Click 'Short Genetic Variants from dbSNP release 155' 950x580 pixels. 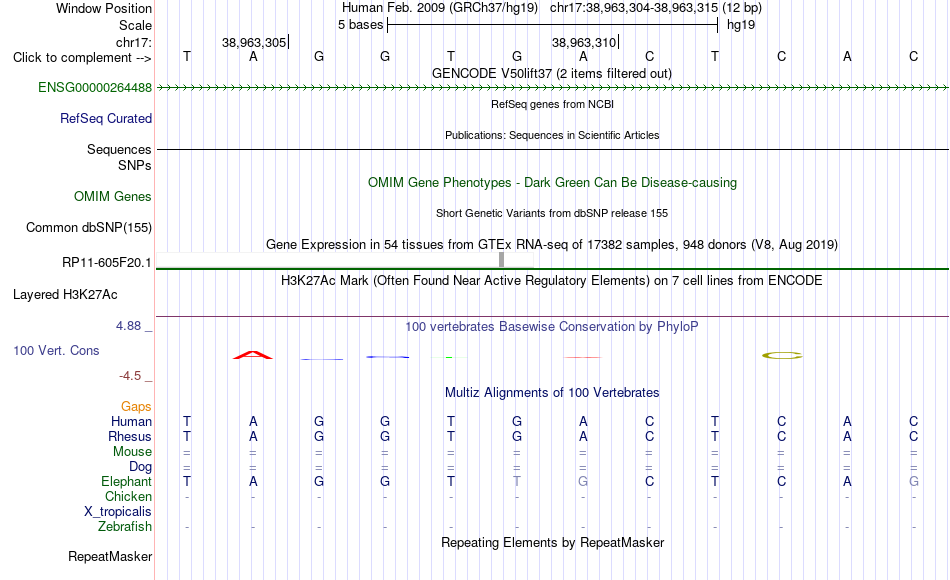552,213
